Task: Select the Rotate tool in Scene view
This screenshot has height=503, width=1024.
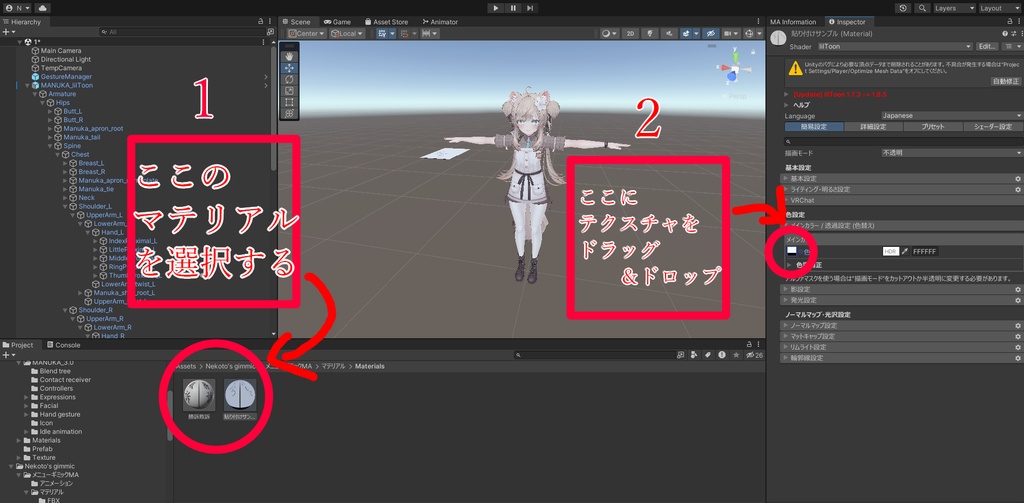Action: click(x=289, y=79)
